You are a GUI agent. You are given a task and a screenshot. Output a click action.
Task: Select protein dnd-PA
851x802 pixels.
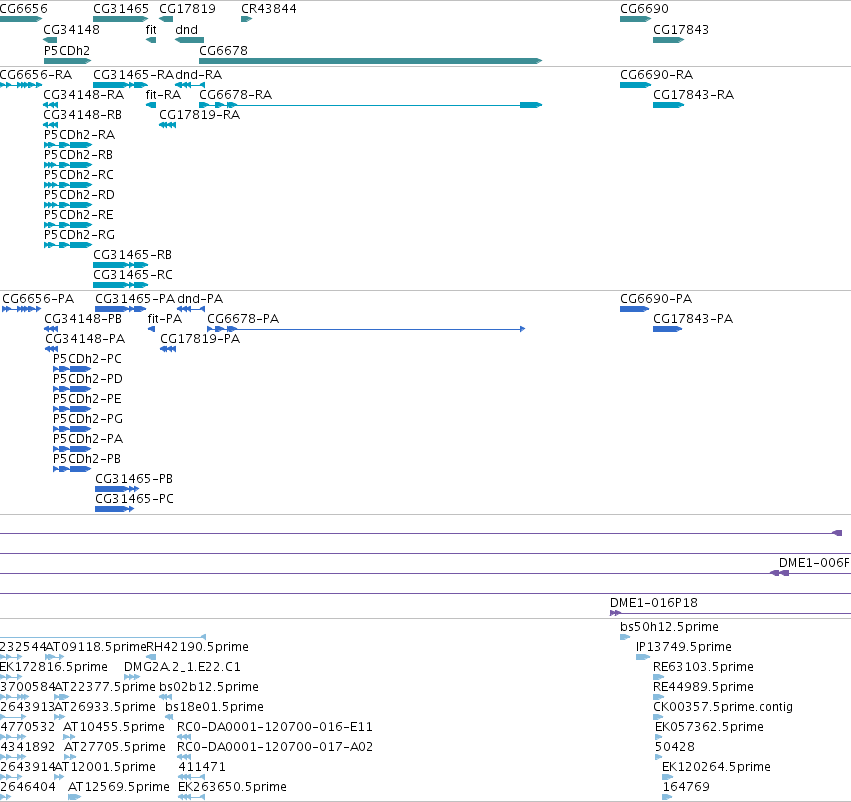point(200,298)
